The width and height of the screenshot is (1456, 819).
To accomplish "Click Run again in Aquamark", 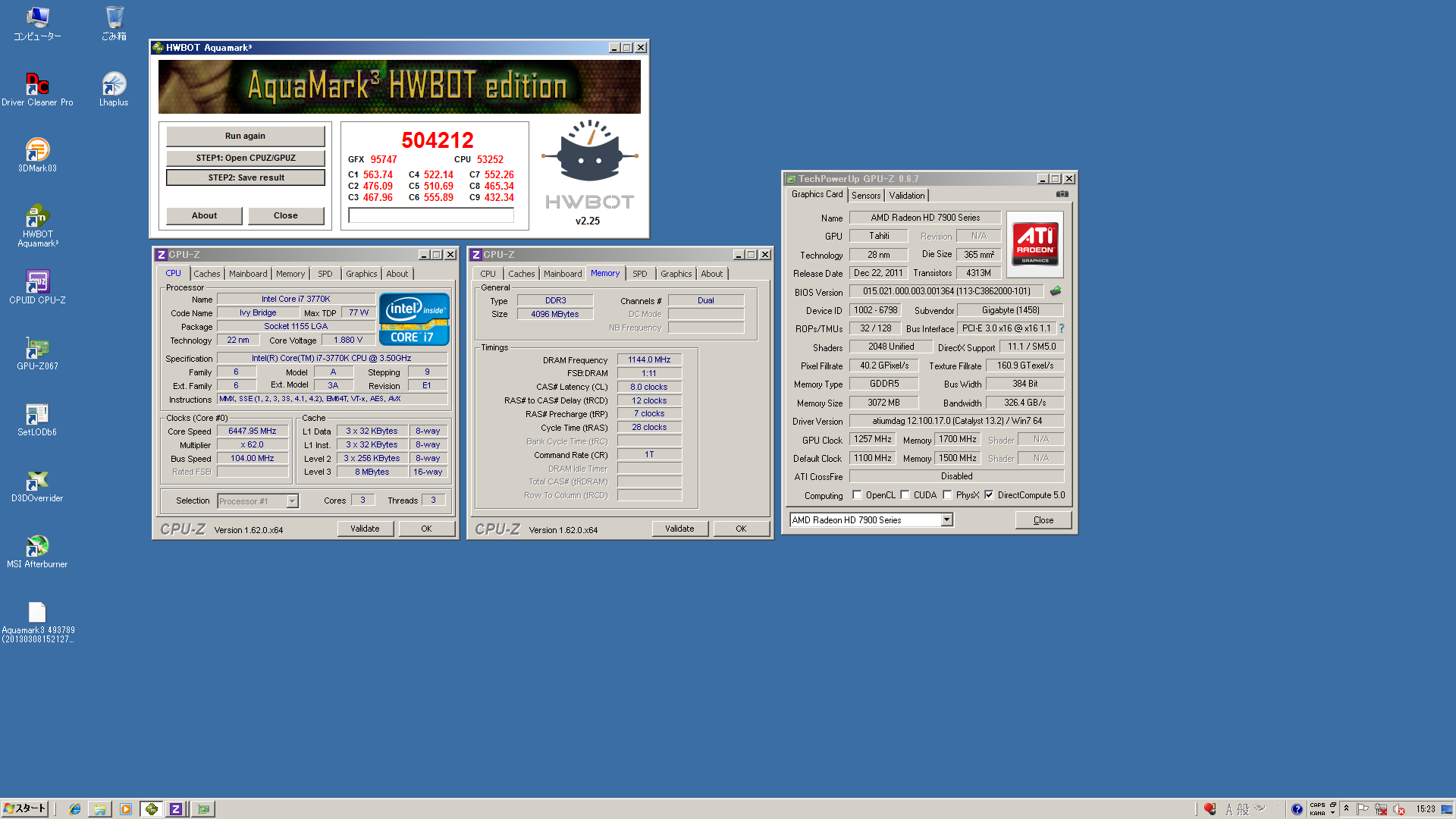I will tap(245, 136).
